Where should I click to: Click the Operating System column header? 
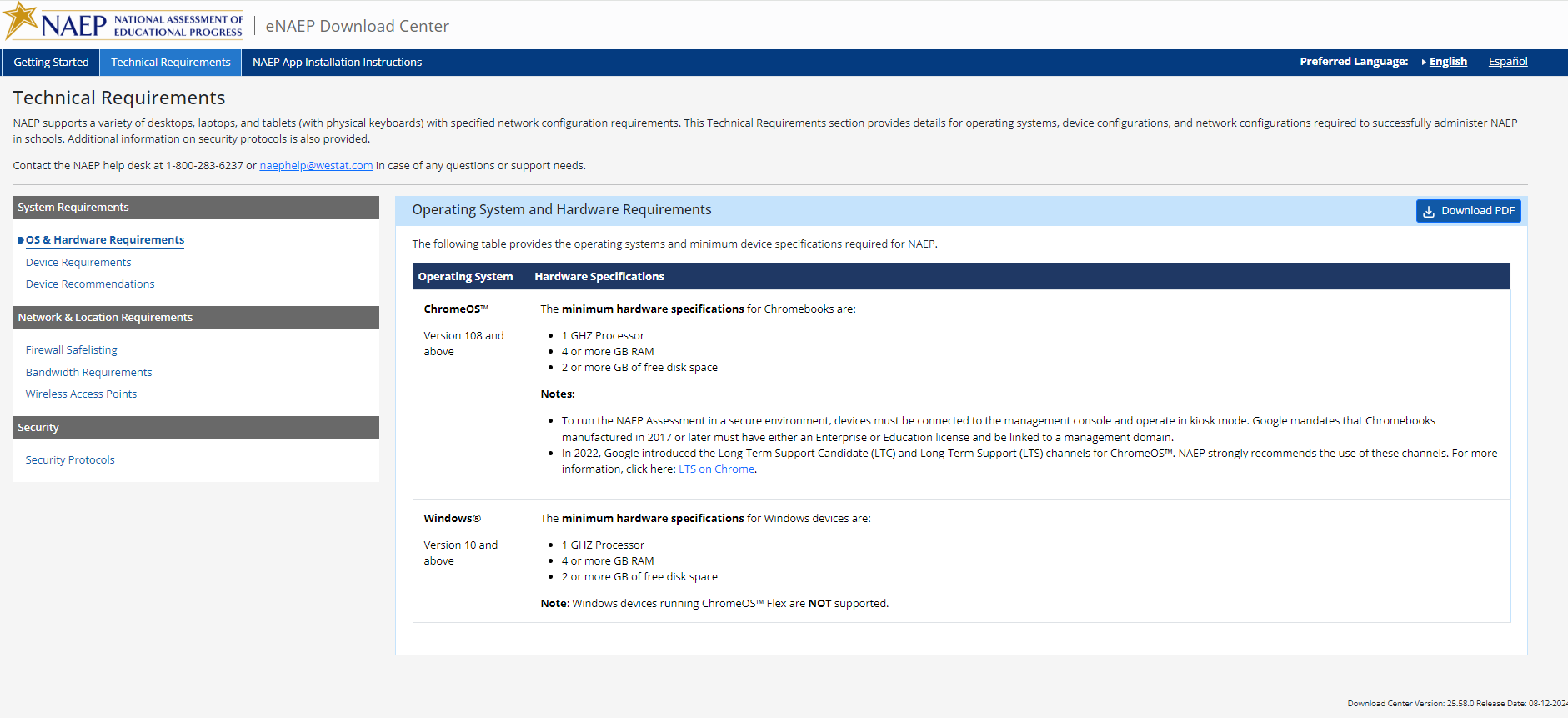coord(465,277)
